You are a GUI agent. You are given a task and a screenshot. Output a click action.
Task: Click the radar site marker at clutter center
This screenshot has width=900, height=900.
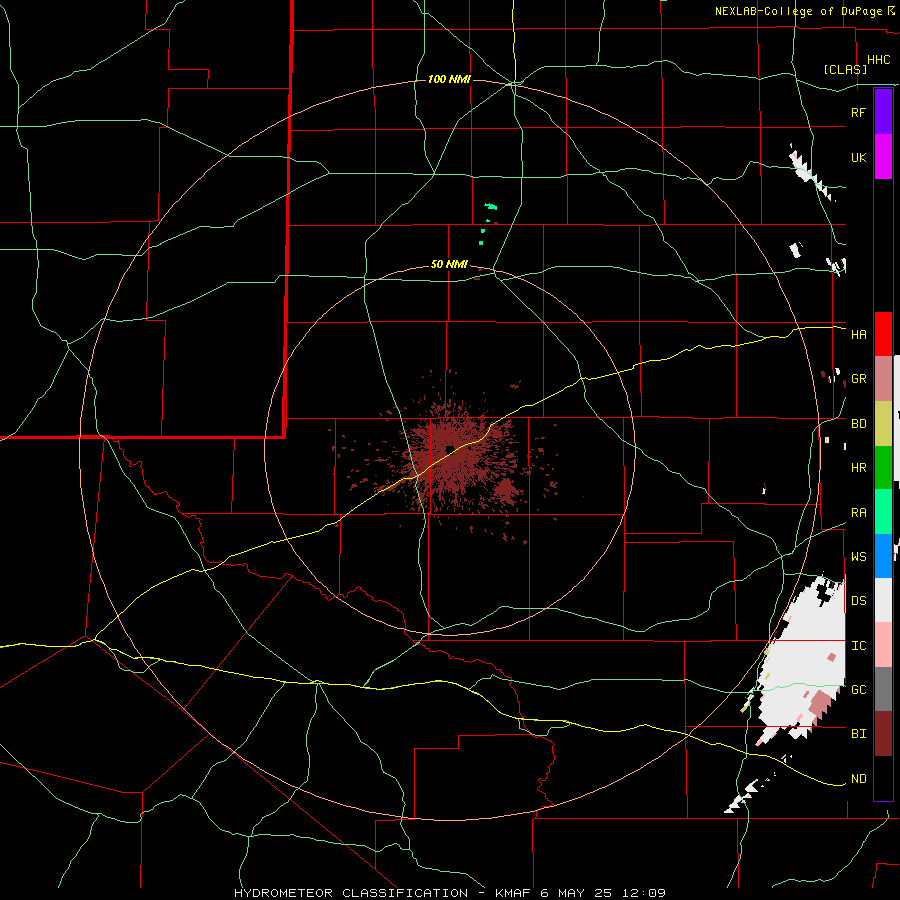450,448
